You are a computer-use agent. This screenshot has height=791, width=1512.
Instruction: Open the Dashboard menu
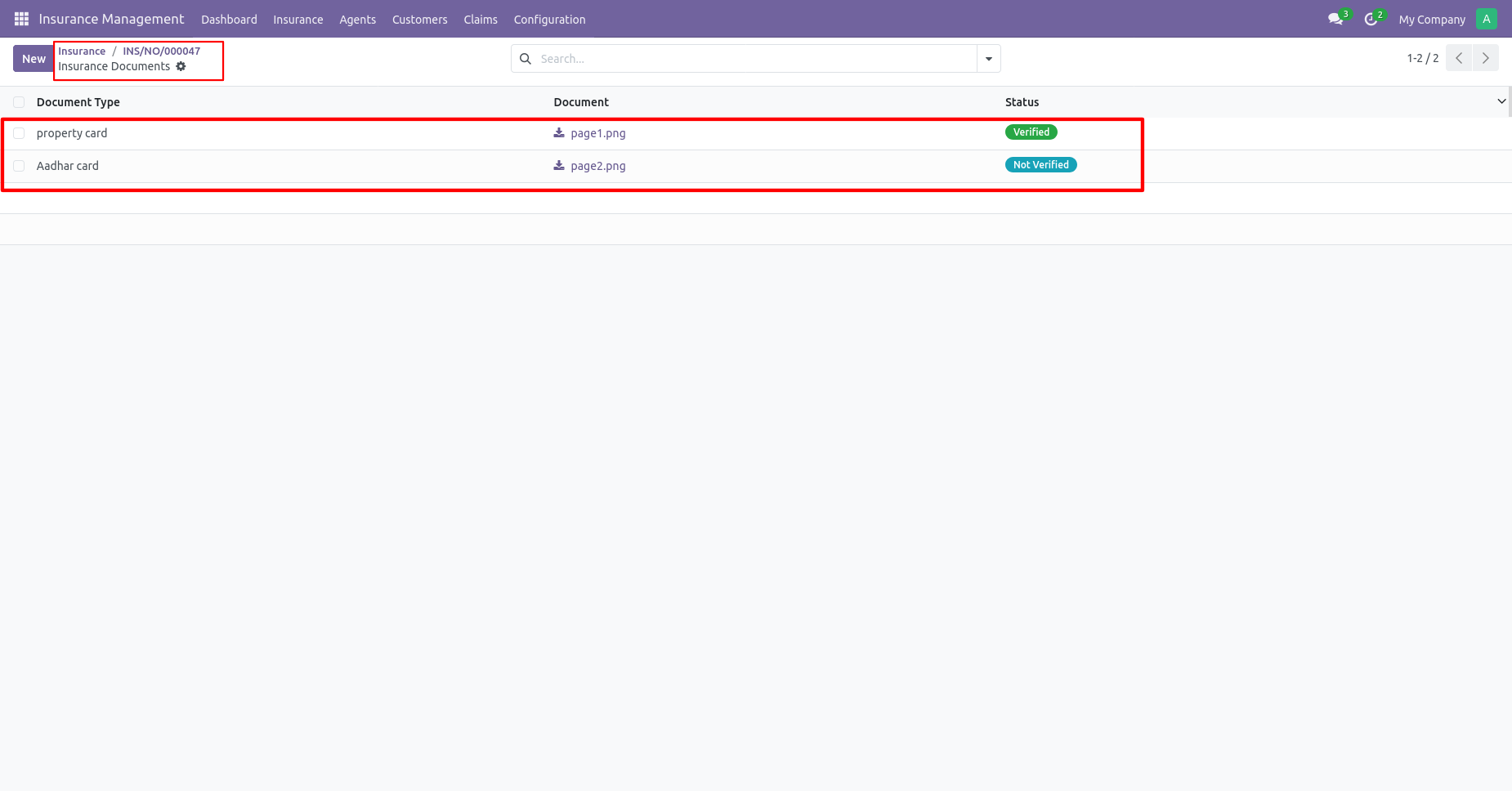click(x=229, y=20)
